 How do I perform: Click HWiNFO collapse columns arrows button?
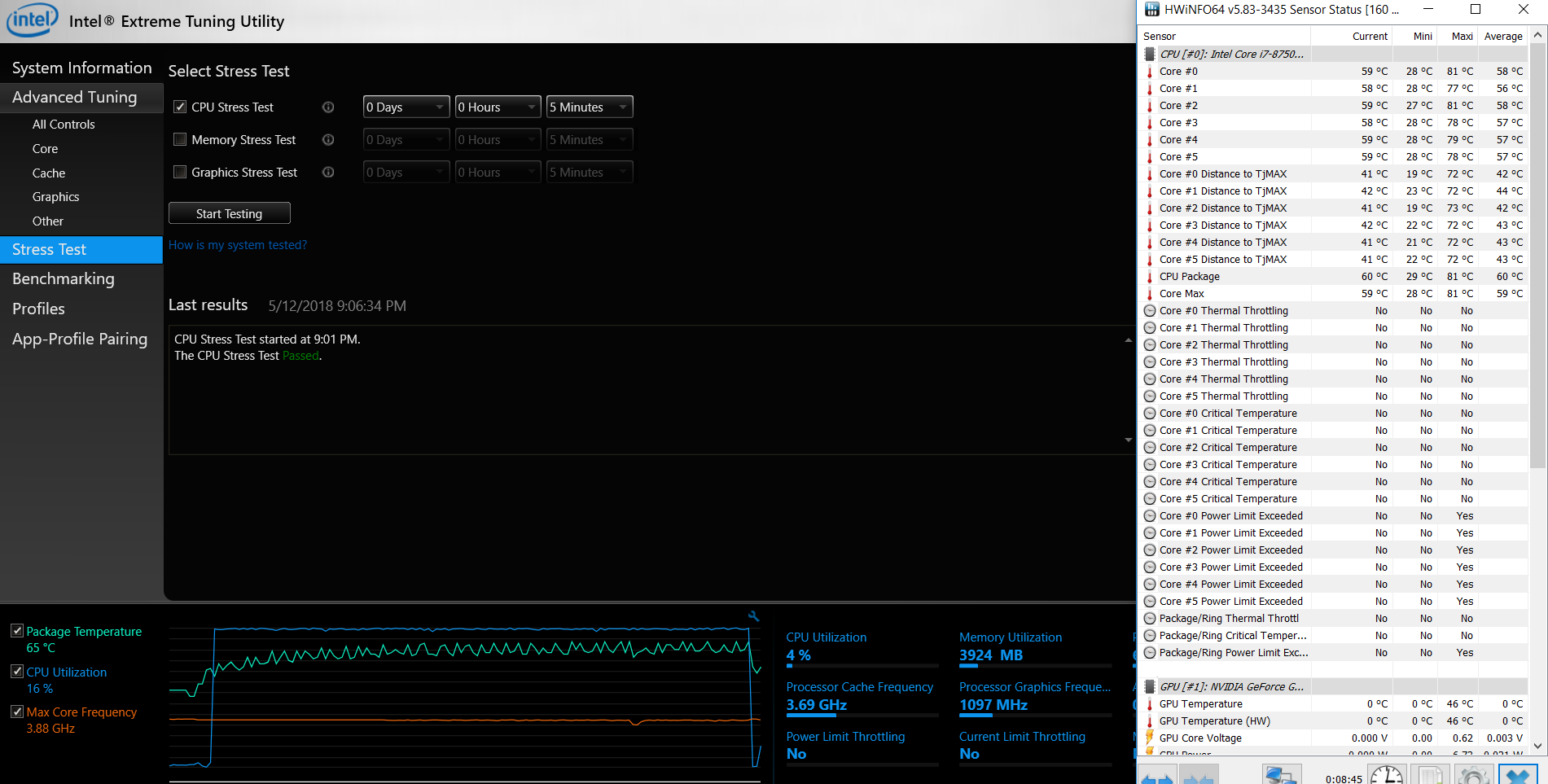click(1199, 776)
